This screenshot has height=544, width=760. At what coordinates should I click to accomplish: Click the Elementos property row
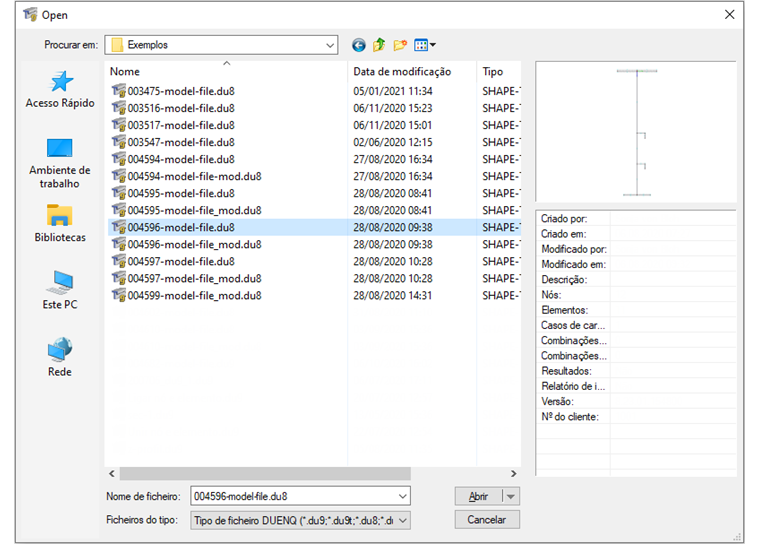coord(636,310)
